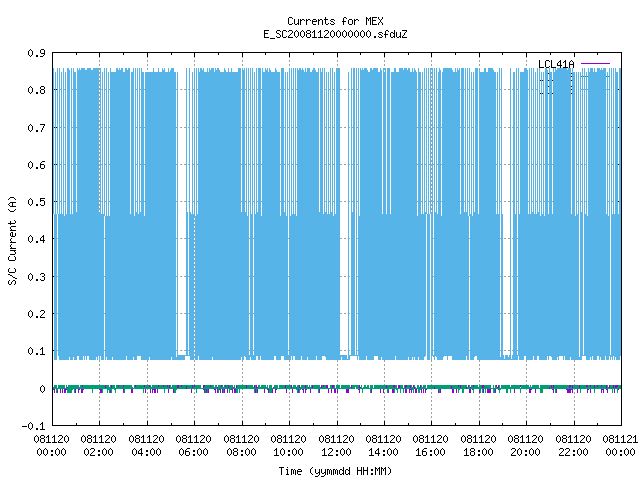Viewport: 640px width, 480px height.
Task: Click the 20:00 time tick label
Action: pos(525,452)
